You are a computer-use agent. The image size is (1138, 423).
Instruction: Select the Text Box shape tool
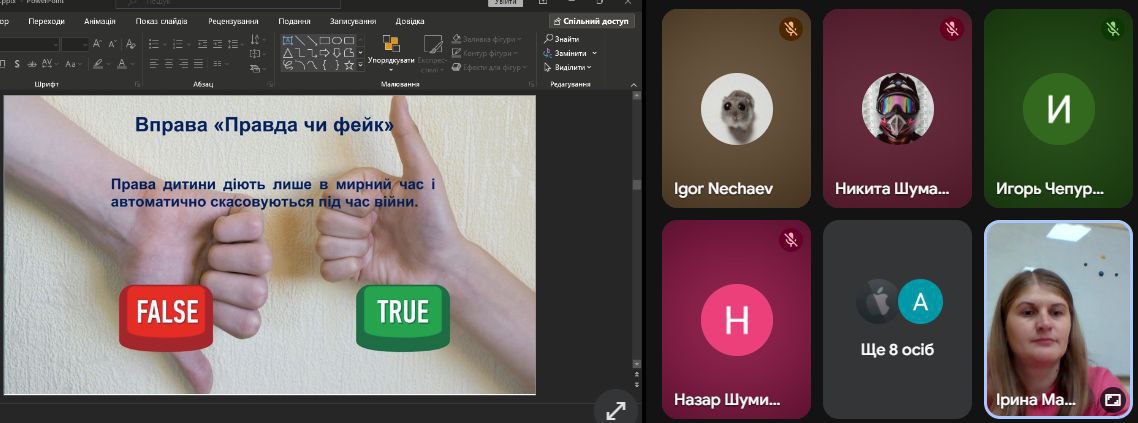pyautogui.click(x=287, y=40)
